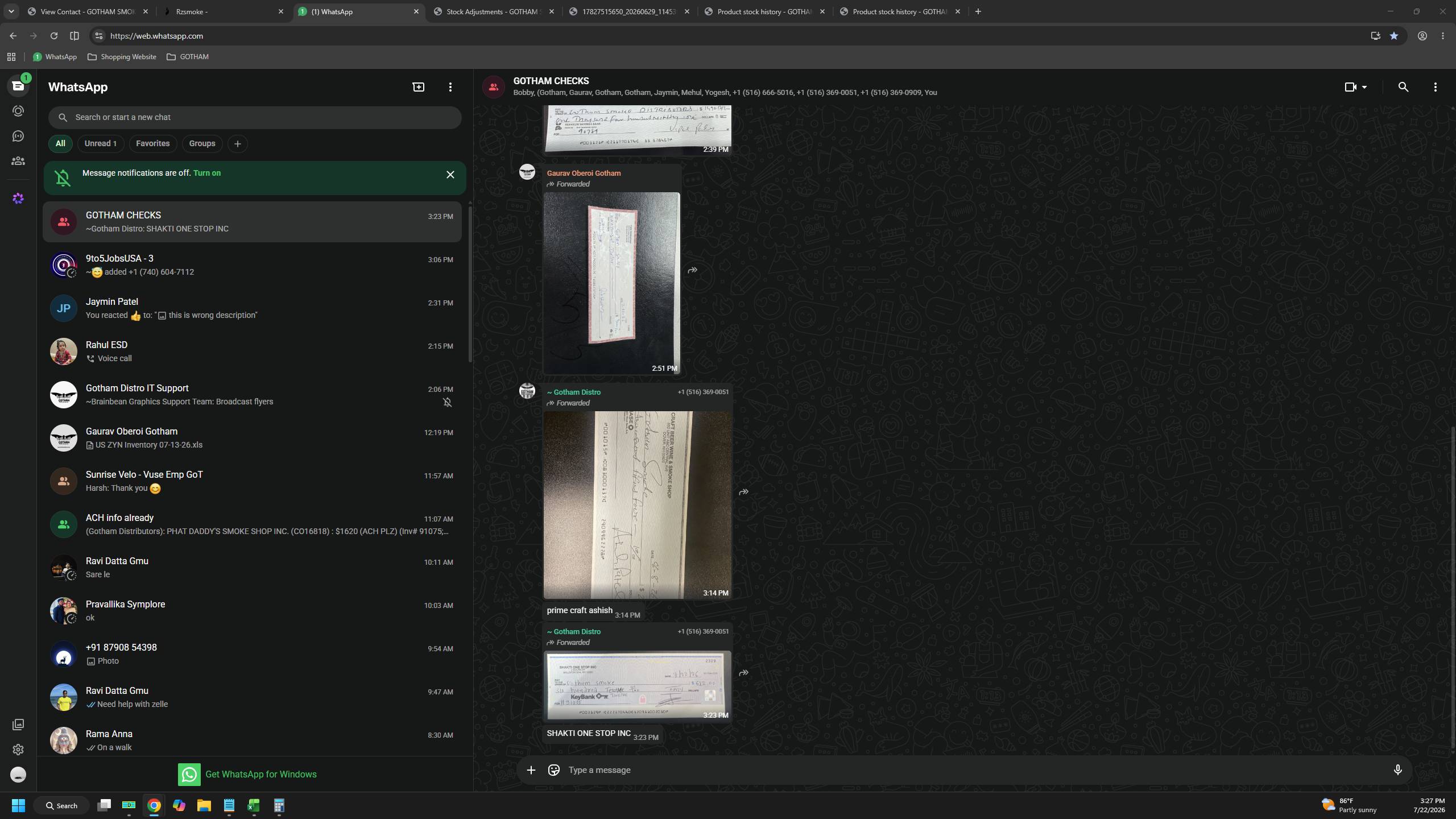Filter chats by Favorites

tap(152, 143)
